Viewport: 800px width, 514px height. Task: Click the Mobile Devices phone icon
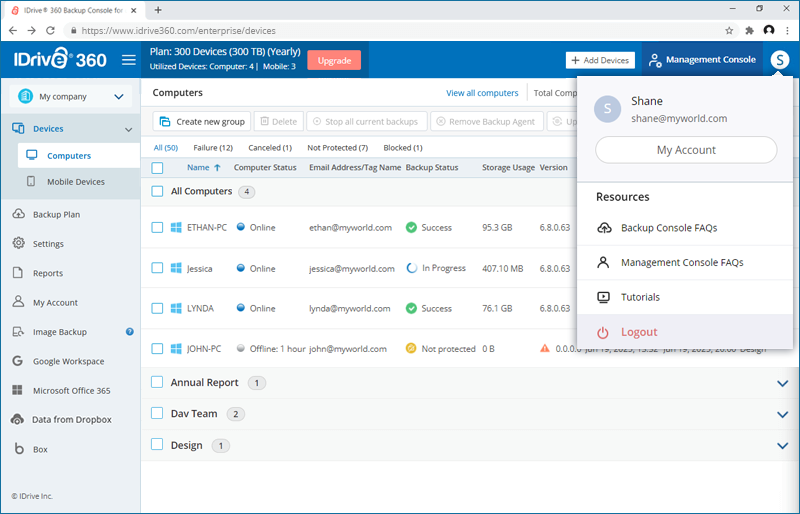31,181
